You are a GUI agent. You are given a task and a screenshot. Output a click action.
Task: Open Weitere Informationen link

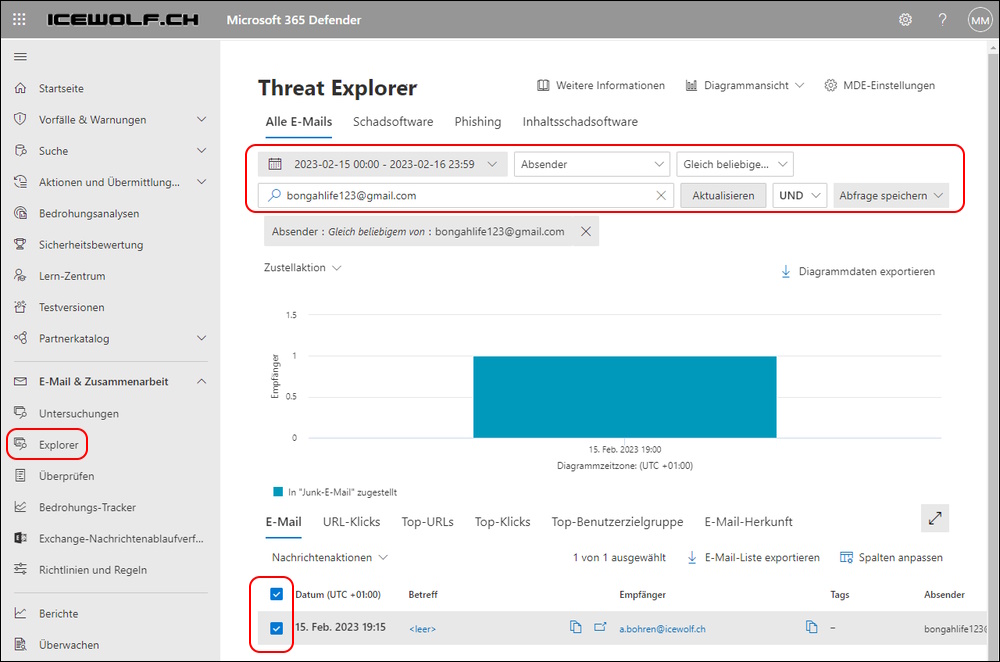click(x=601, y=85)
